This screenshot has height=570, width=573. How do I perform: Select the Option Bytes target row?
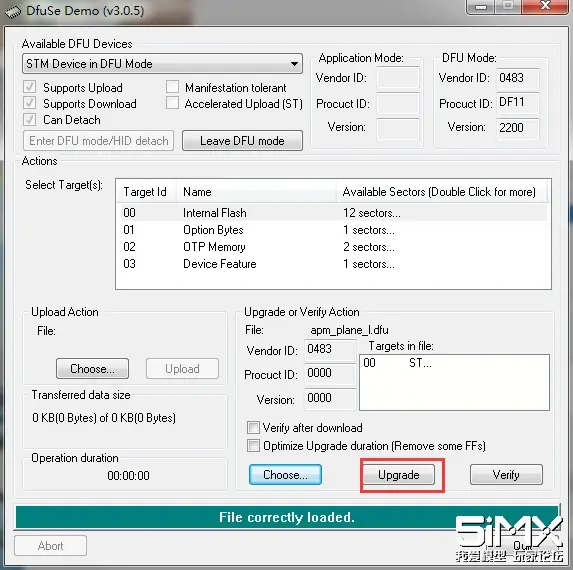click(333, 230)
